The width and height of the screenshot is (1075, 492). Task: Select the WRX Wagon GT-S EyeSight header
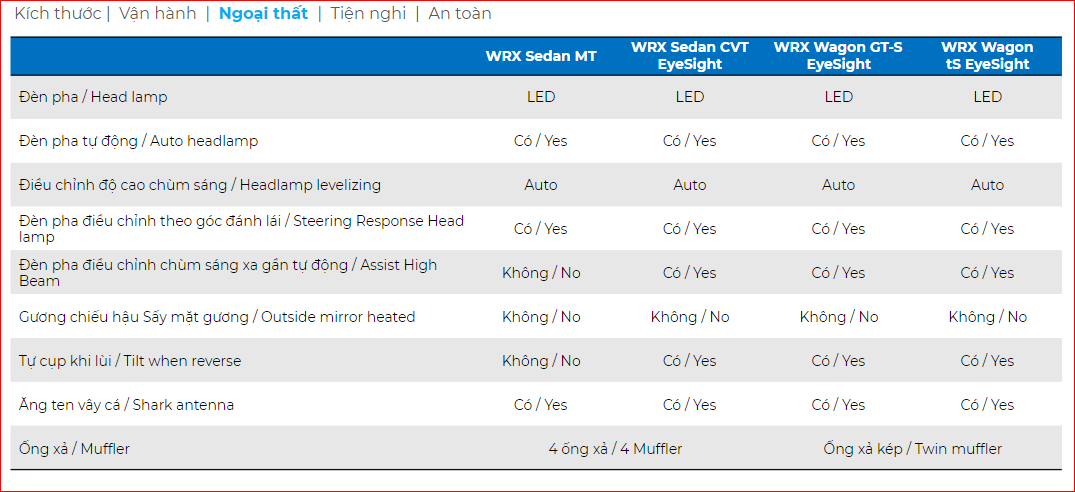pos(838,56)
